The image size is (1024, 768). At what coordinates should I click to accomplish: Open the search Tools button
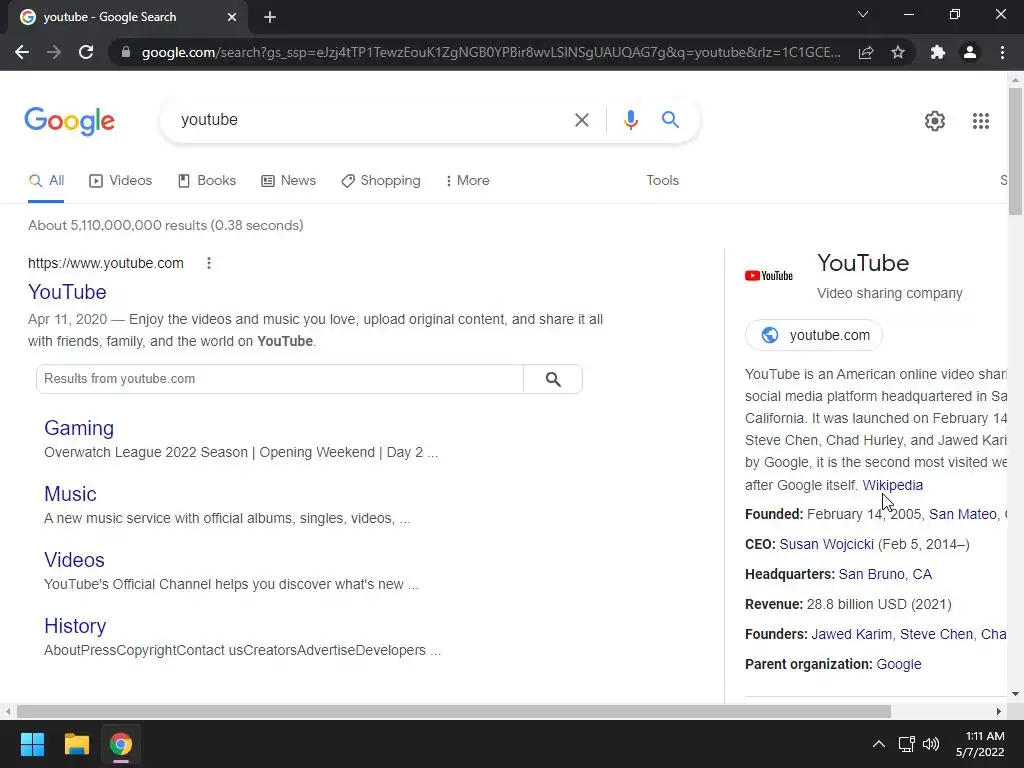coord(662,181)
